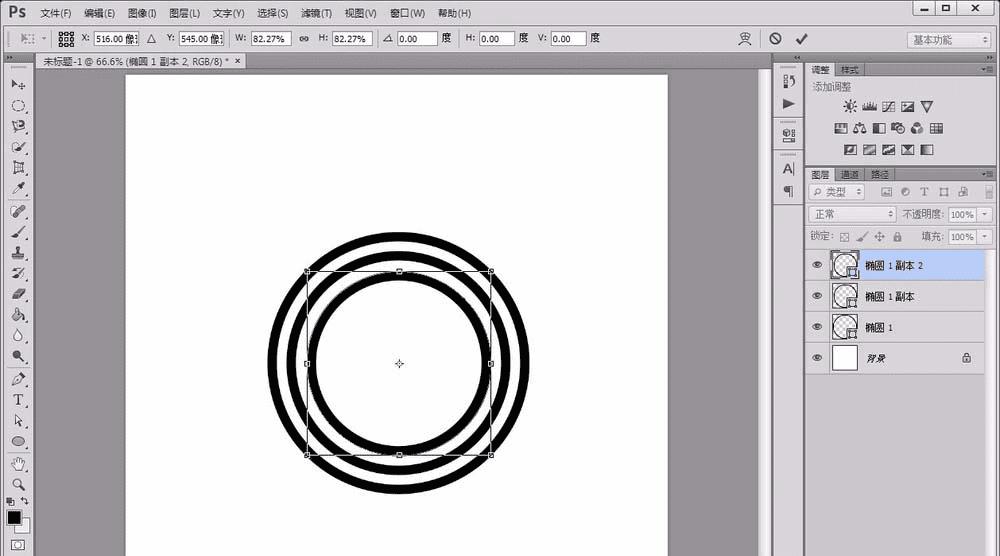The width and height of the screenshot is (1000, 556).
Task: Activate the Crop tool
Action: point(18,168)
